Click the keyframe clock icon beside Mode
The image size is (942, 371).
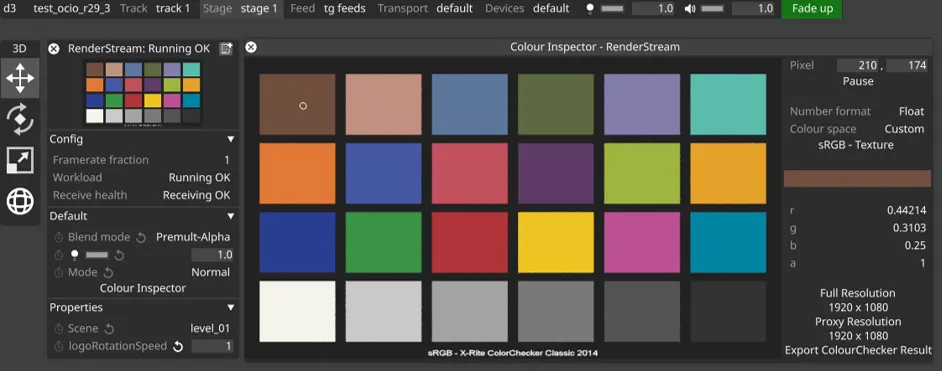(59, 273)
